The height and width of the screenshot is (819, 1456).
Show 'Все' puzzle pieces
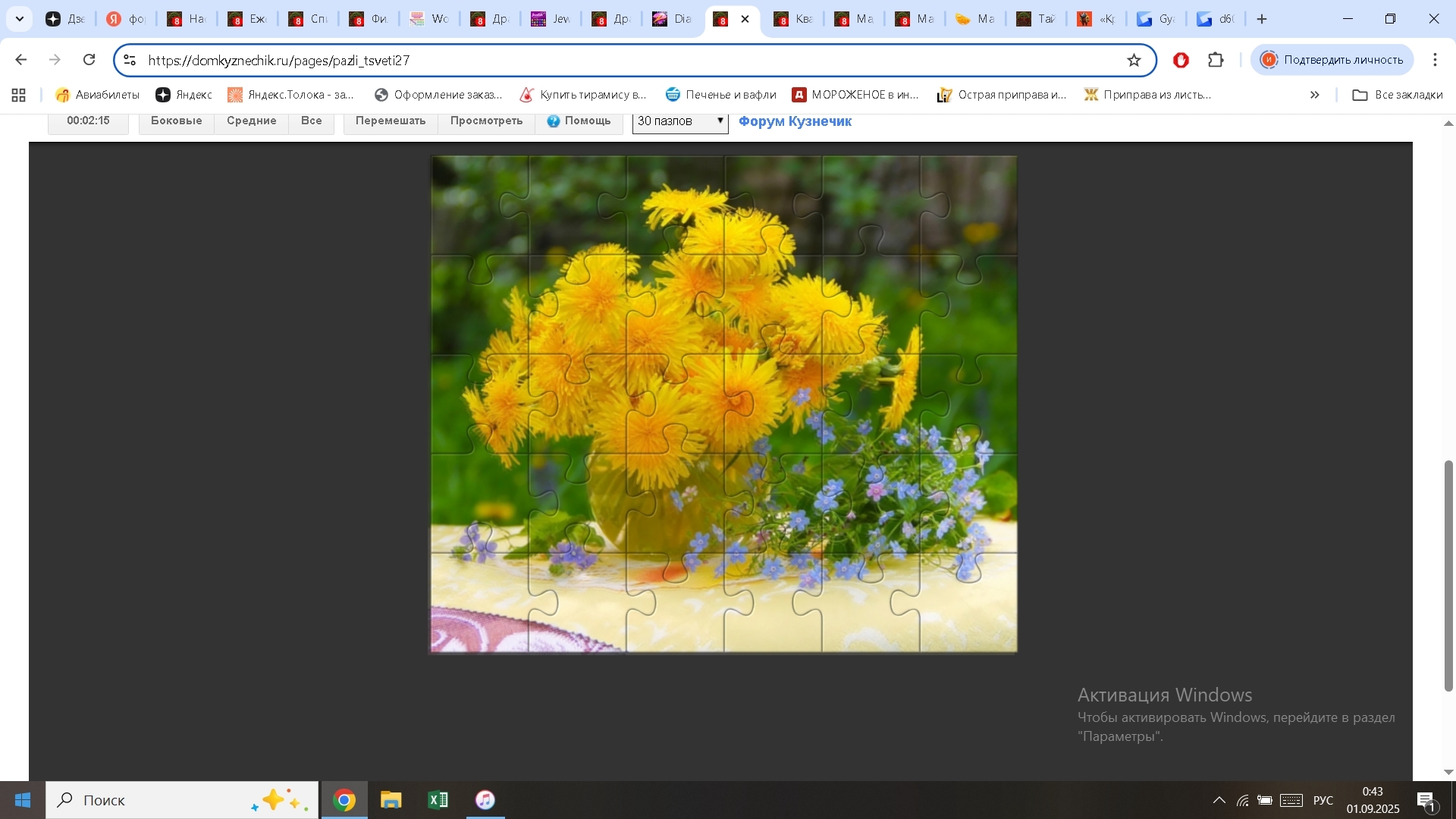point(311,121)
